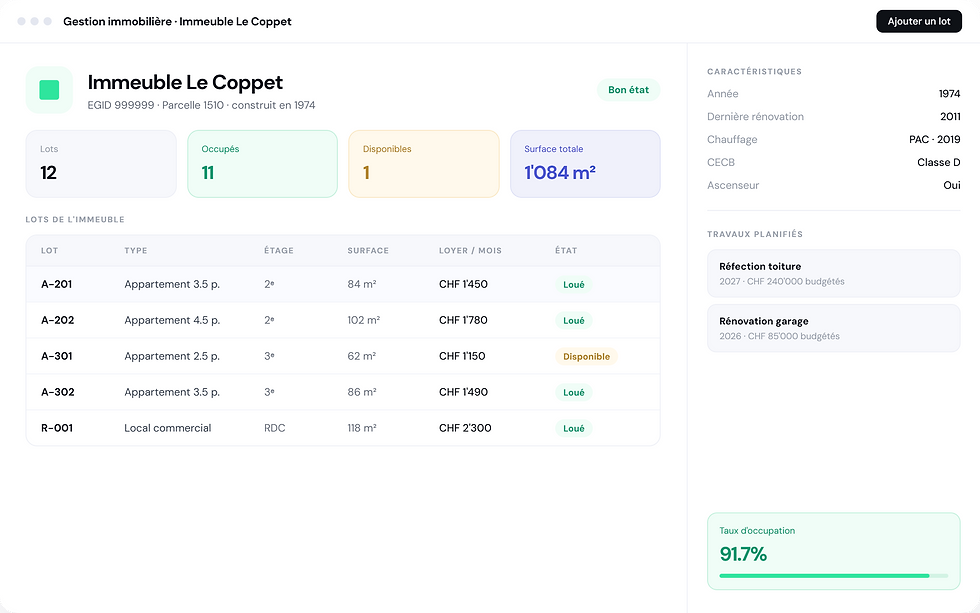Click the 91.7% occupancy rate value
Image resolution: width=980 pixels, height=613 pixels.
(743, 554)
